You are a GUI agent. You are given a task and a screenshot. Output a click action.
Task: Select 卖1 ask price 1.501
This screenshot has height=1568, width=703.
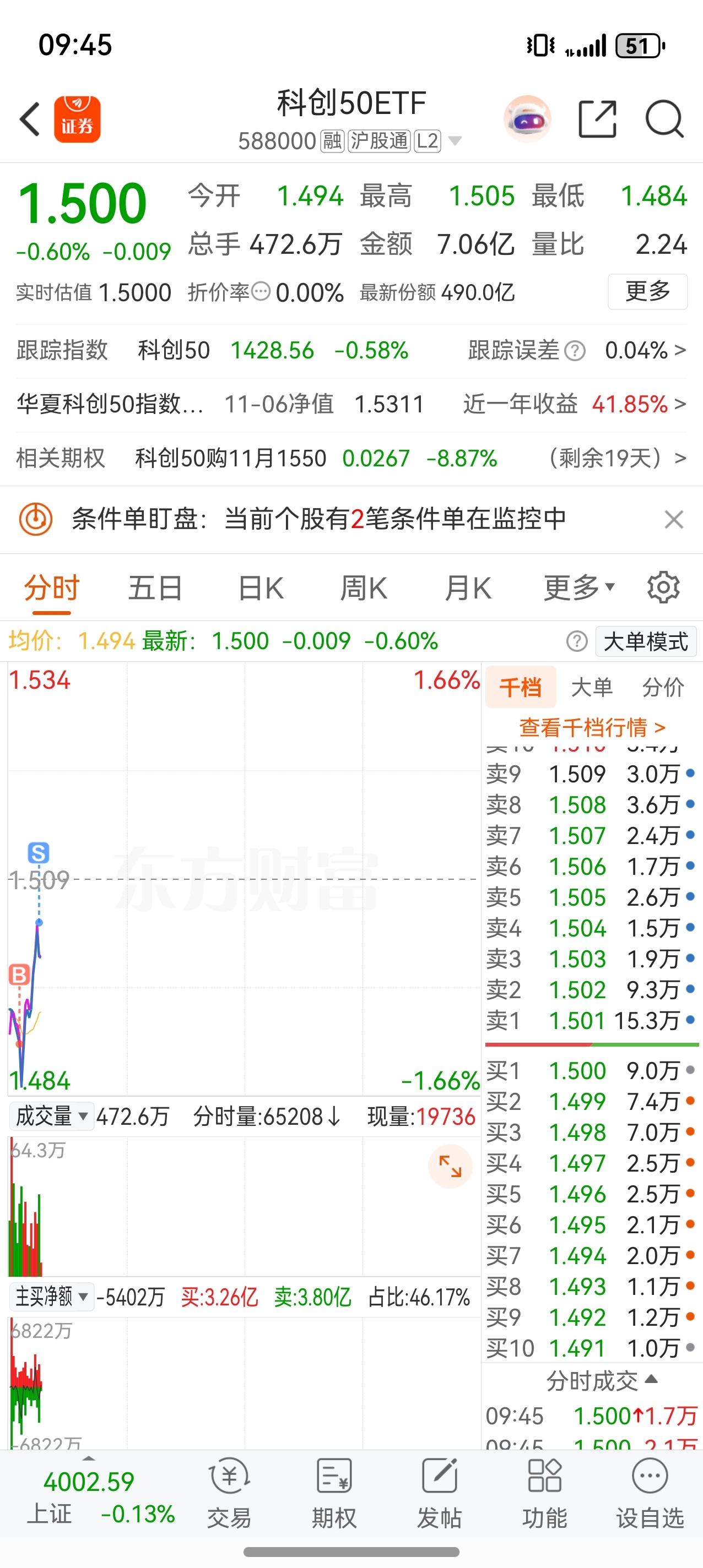(x=577, y=1021)
